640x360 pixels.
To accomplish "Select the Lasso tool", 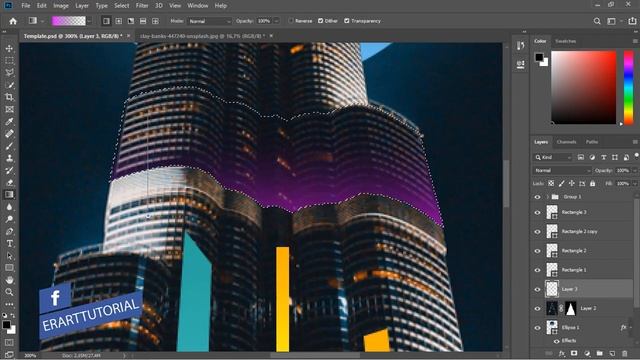I will click(9, 73).
